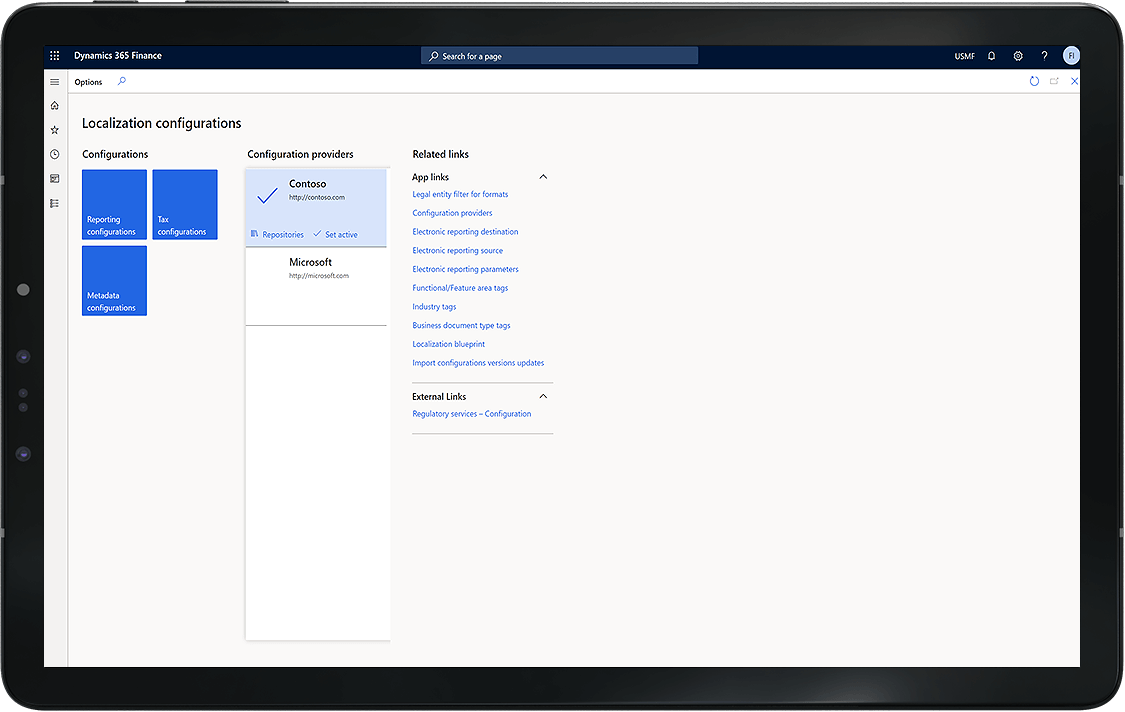1125x712 pixels.
Task: Collapse the External Links section
Action: click(543, 396)
